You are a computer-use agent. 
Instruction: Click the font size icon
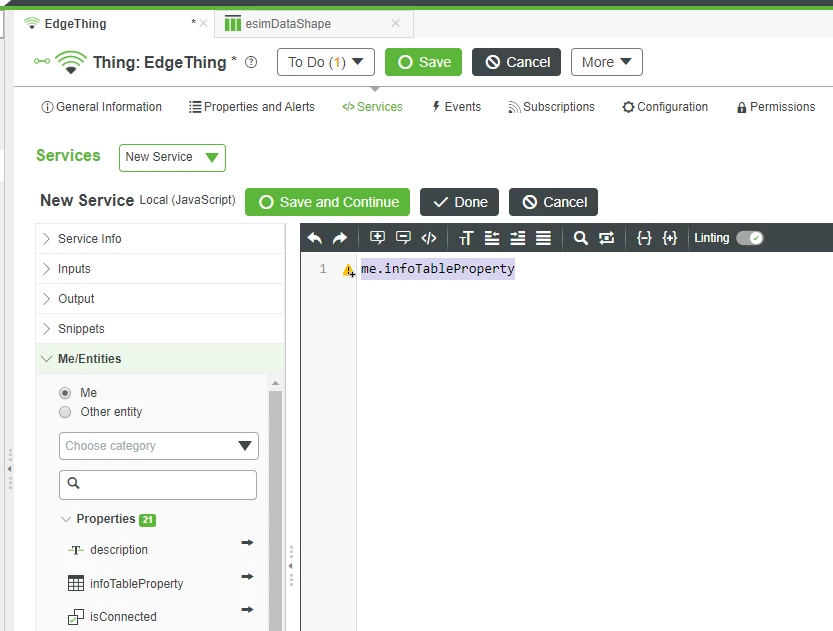(x=466, y=238)
